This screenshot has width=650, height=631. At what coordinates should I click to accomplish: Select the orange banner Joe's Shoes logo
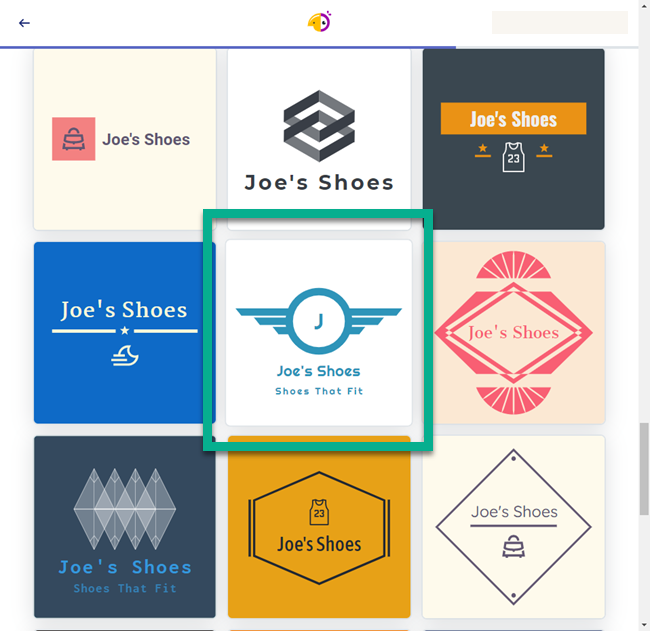point(513,139)
